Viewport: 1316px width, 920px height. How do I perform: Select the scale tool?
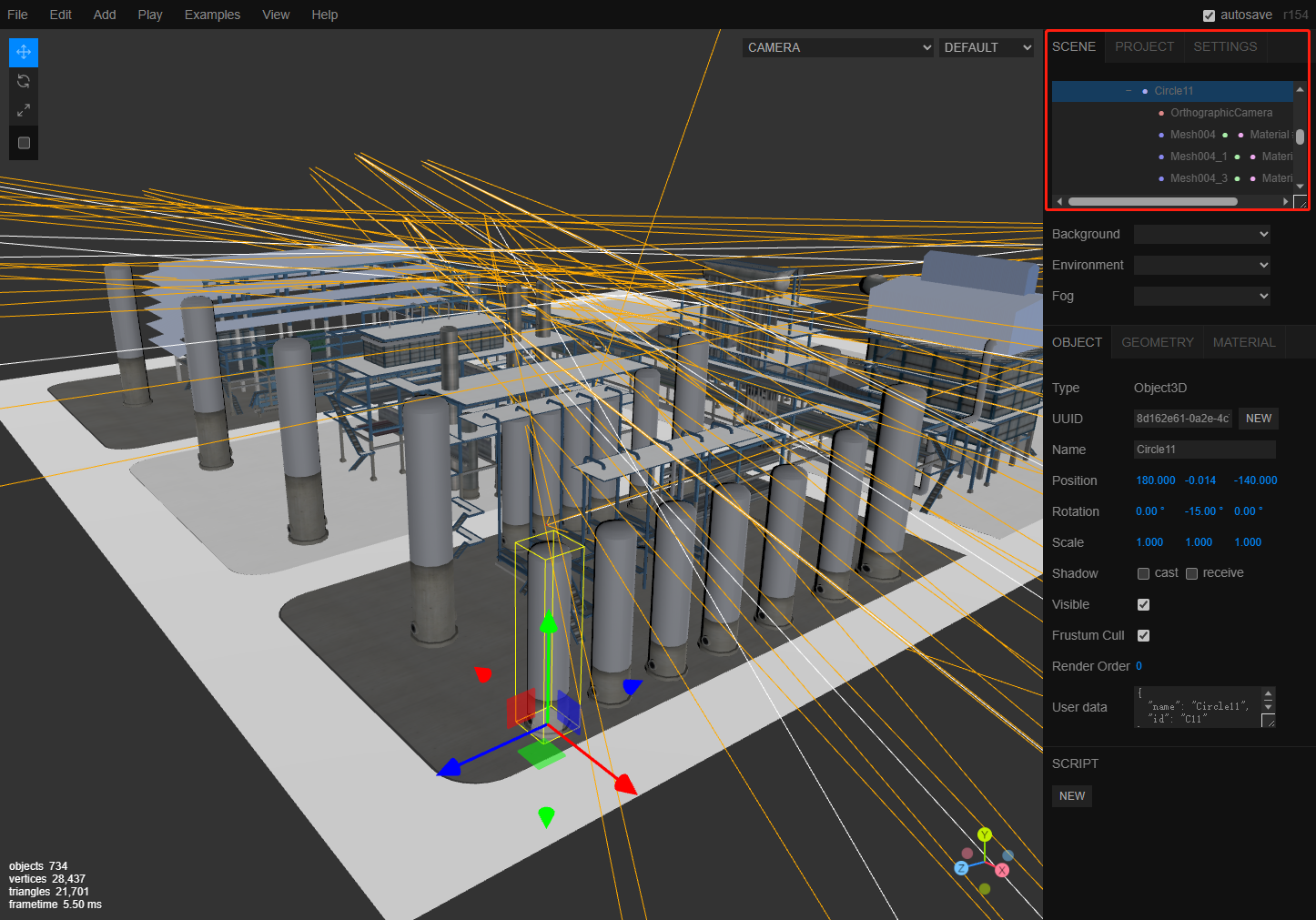tap(24, 110)
